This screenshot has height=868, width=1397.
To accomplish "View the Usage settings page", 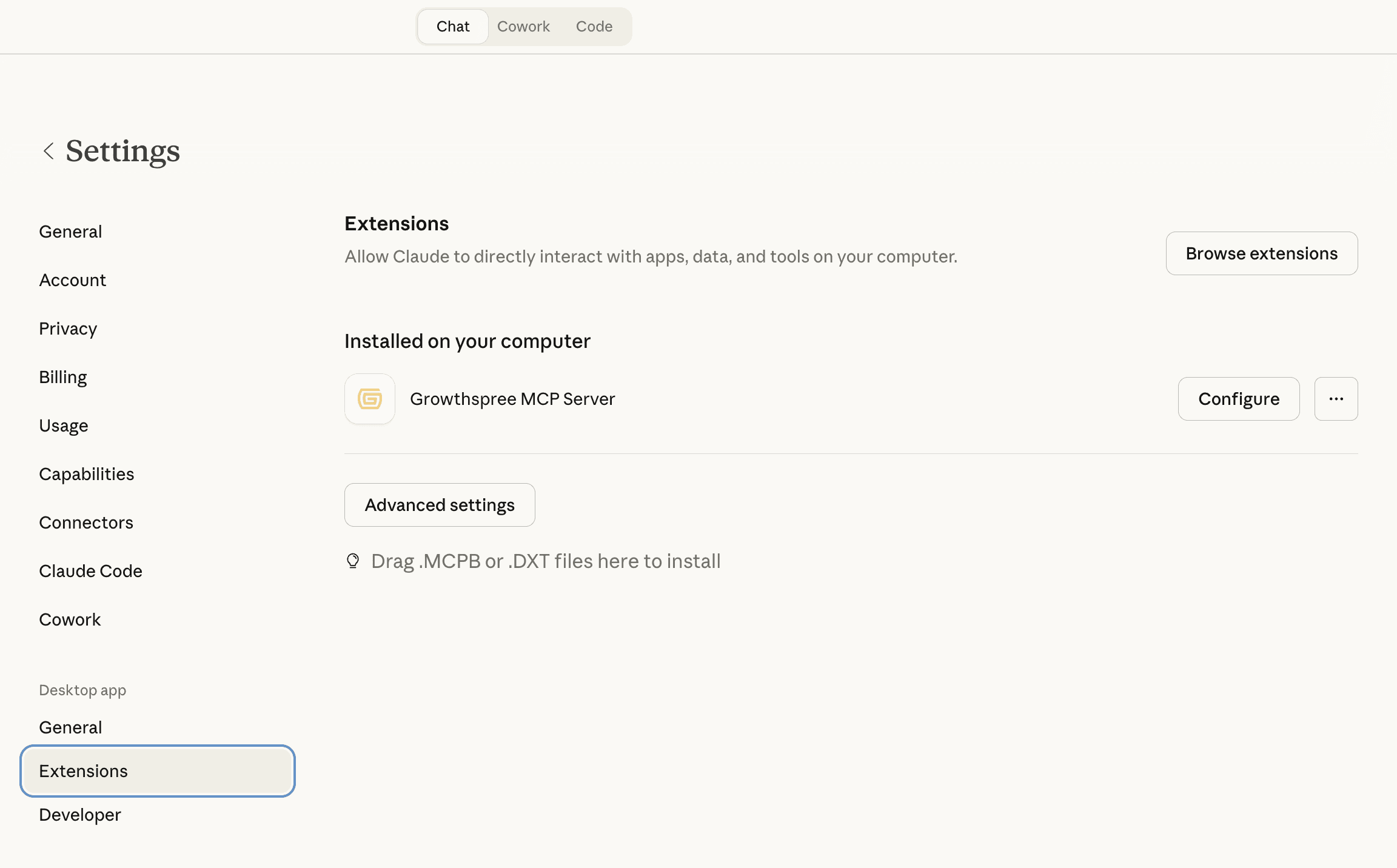I will (x=64, y=426).
